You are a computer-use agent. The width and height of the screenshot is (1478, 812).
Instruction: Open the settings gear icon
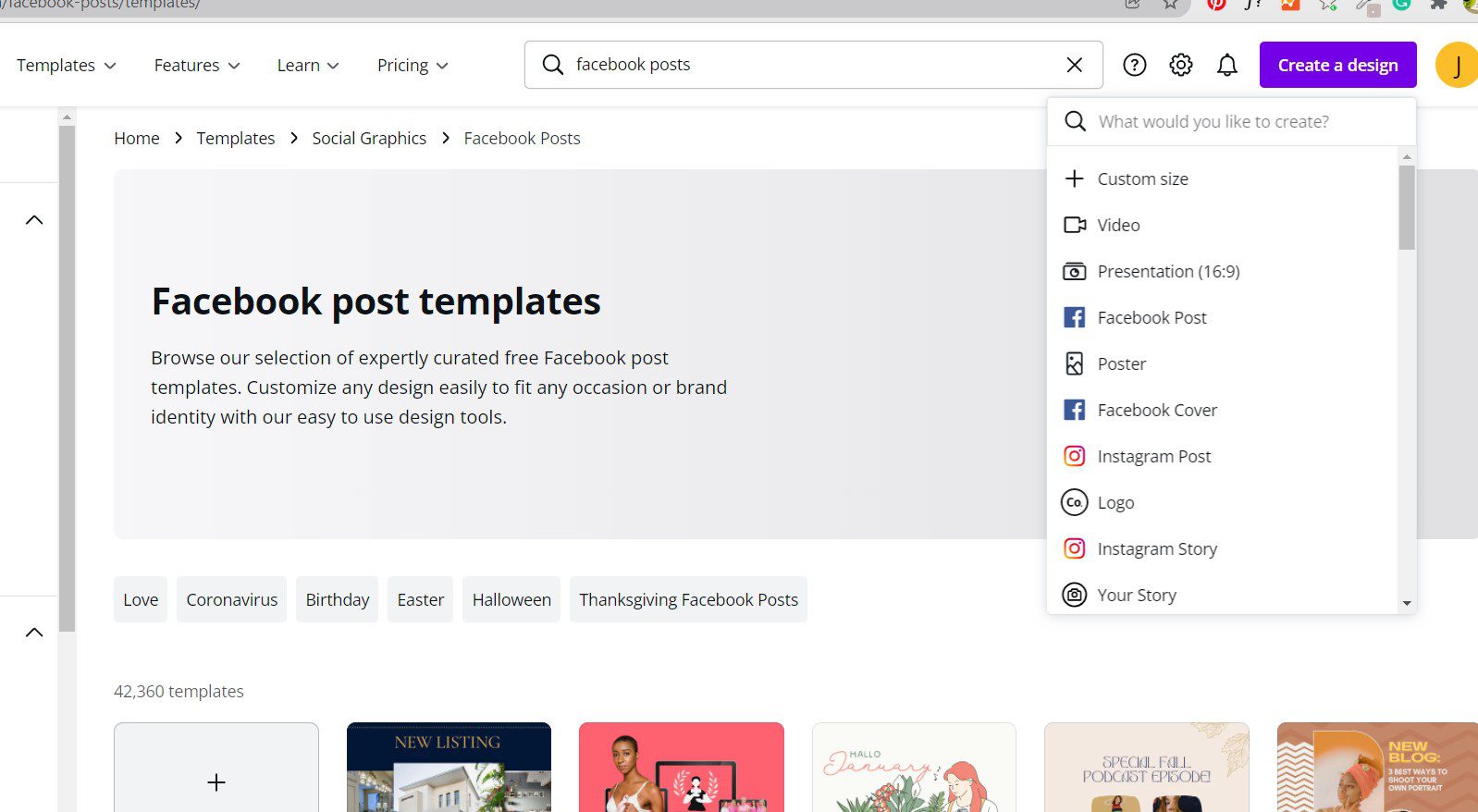(x=1181, y=65)
